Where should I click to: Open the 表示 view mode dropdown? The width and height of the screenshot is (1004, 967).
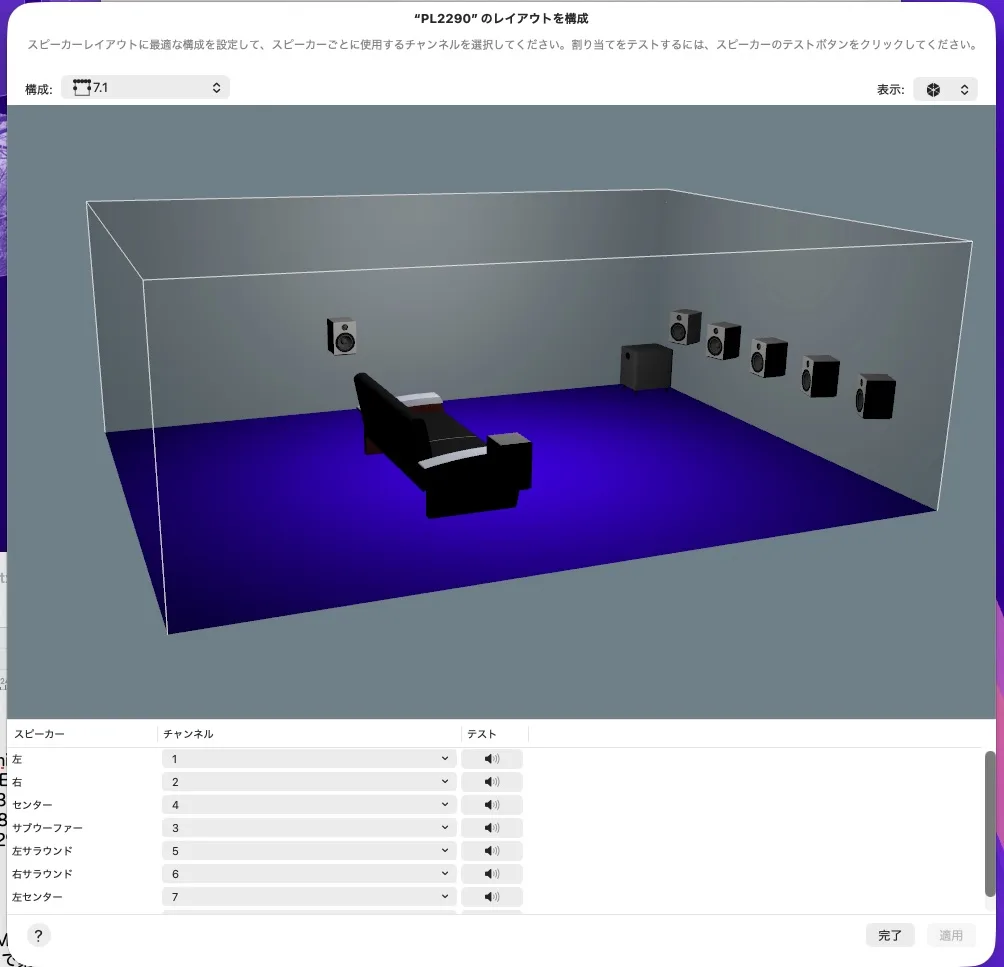945,89
